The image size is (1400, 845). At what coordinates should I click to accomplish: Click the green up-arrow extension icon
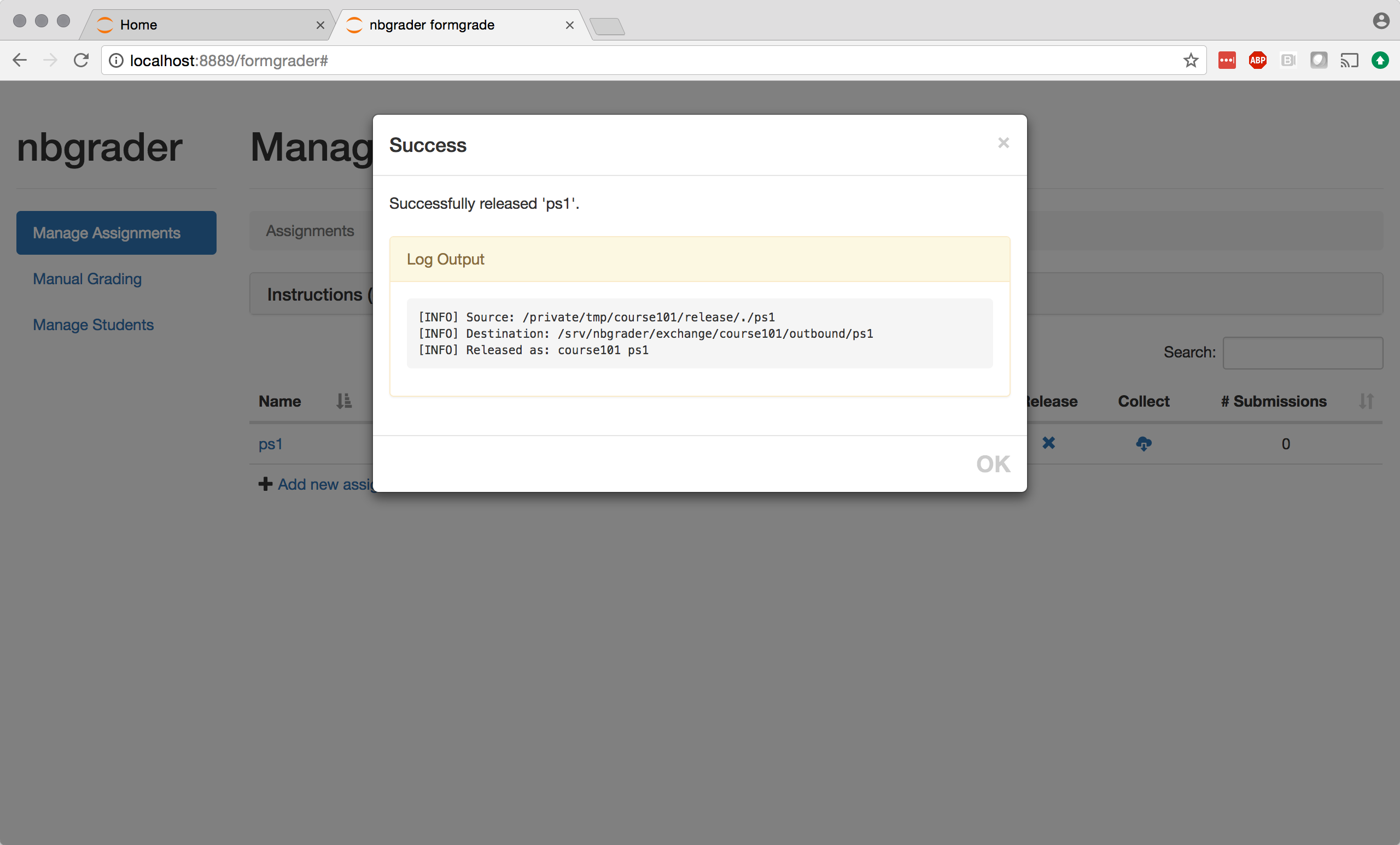point(1380,60)
